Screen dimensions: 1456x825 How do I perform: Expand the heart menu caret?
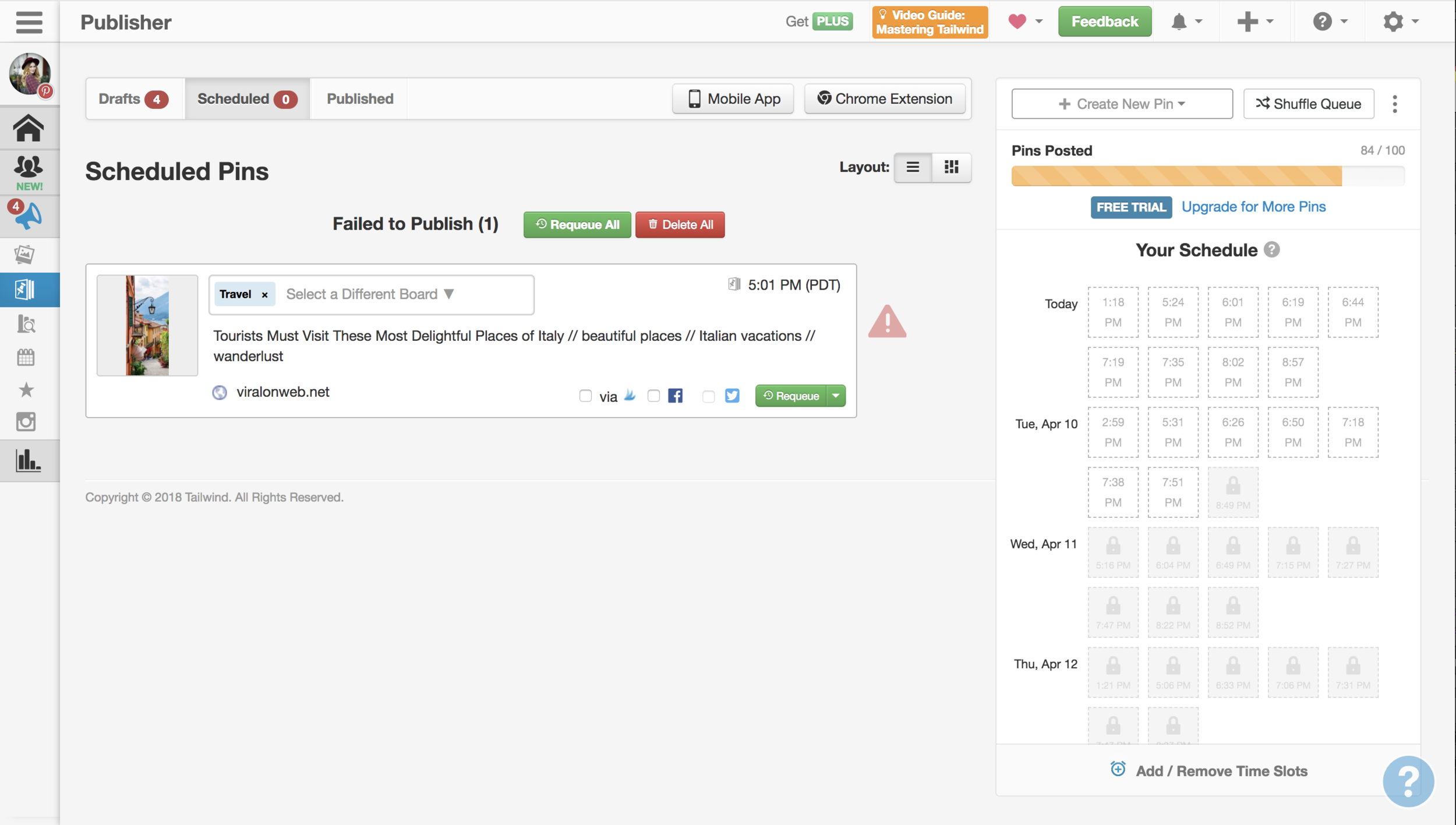click(x=1038, y=22)
